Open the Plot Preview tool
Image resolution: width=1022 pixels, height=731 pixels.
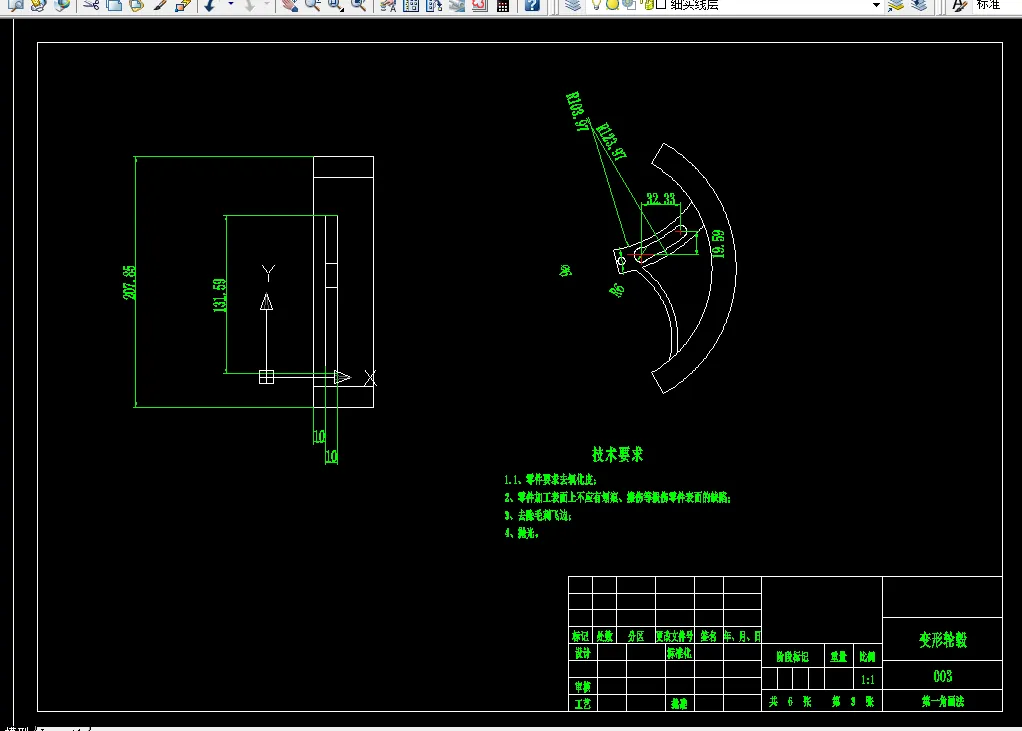pos(16,5)
